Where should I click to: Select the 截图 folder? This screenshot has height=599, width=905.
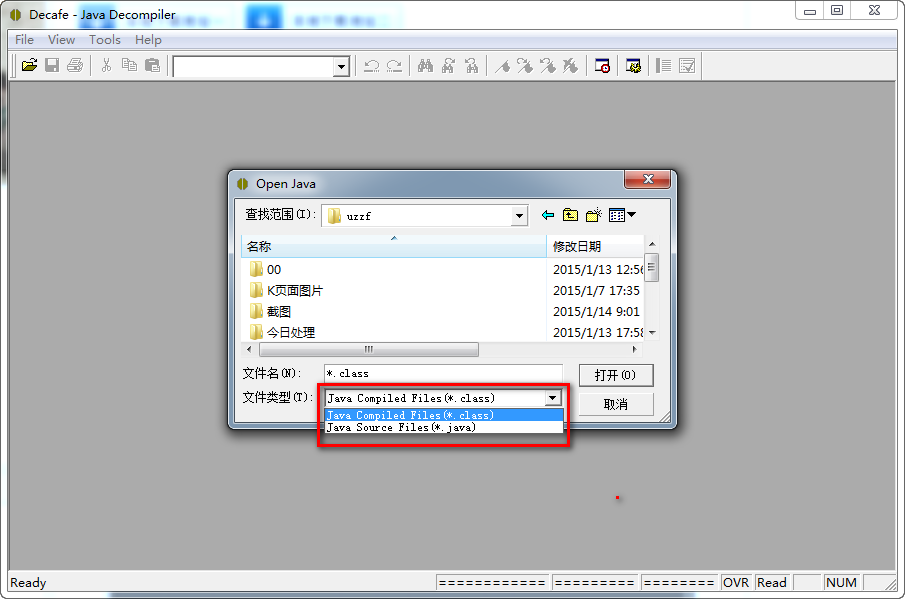[270, 312]
